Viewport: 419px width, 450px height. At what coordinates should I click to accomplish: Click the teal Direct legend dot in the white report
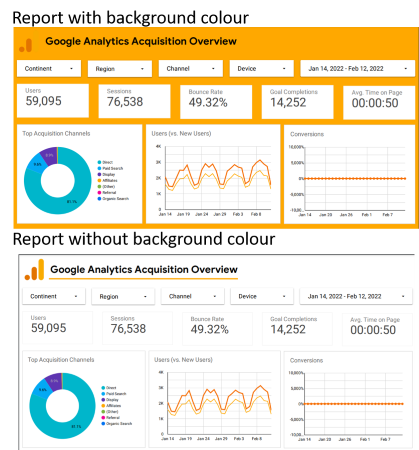(103, 388)
